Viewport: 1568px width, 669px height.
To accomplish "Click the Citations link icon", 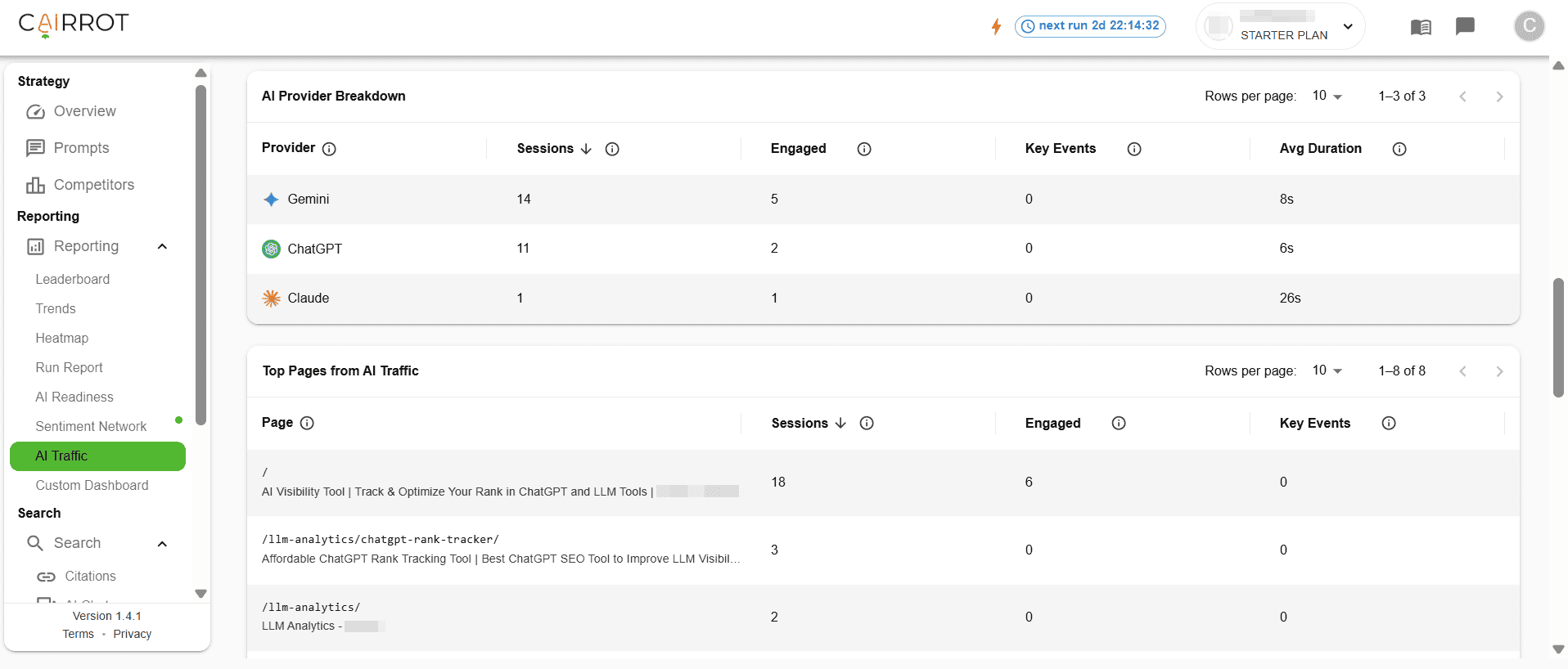I will 47,577.
